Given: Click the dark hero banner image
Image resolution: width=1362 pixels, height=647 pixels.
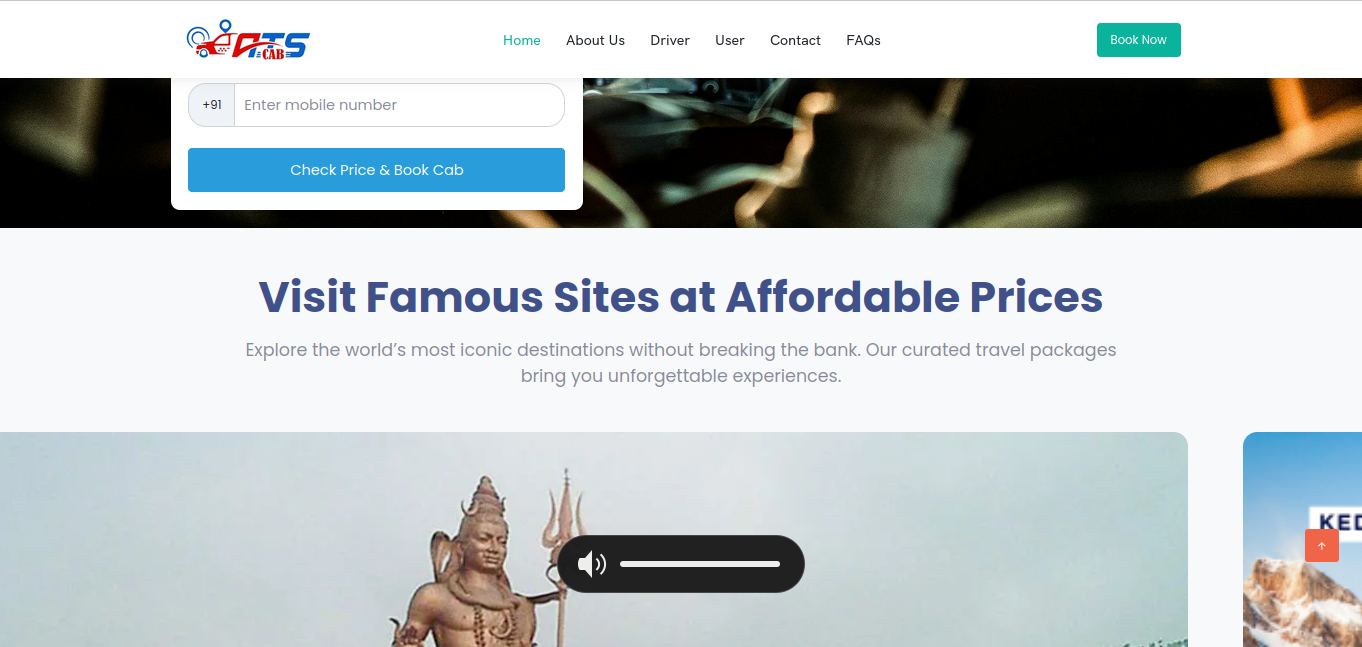Looking at the screenshot, I should 970,153.
